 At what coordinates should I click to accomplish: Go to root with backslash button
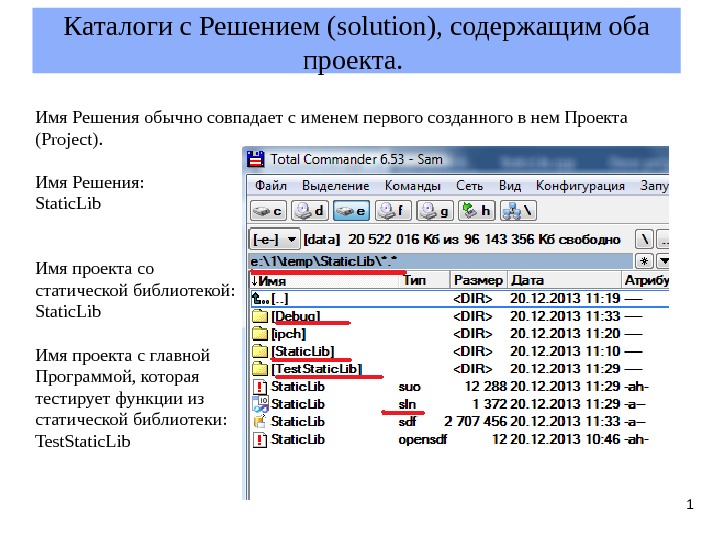click(x=645, y=239)
